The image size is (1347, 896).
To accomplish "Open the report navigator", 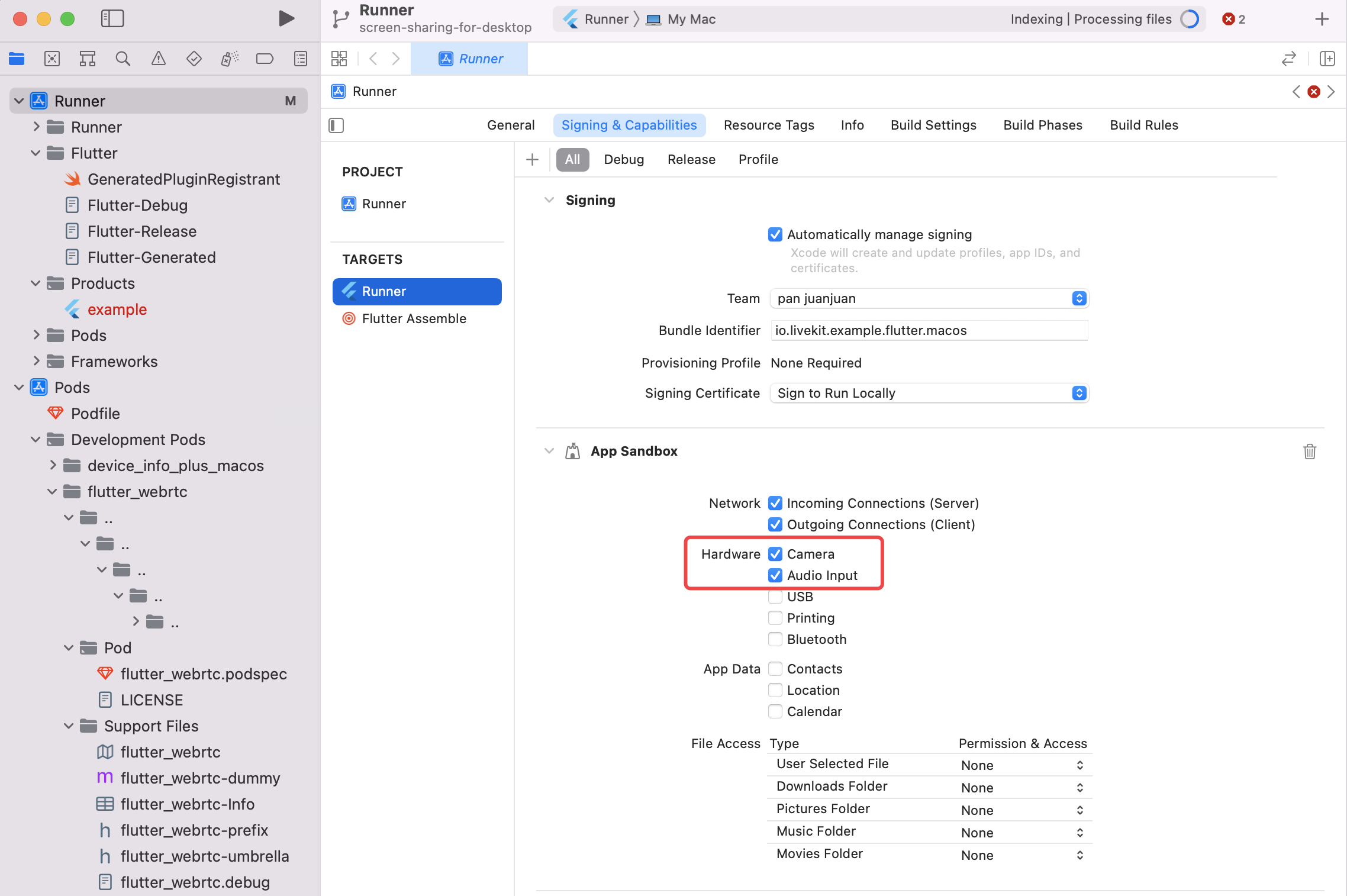I will coord(301,59).
